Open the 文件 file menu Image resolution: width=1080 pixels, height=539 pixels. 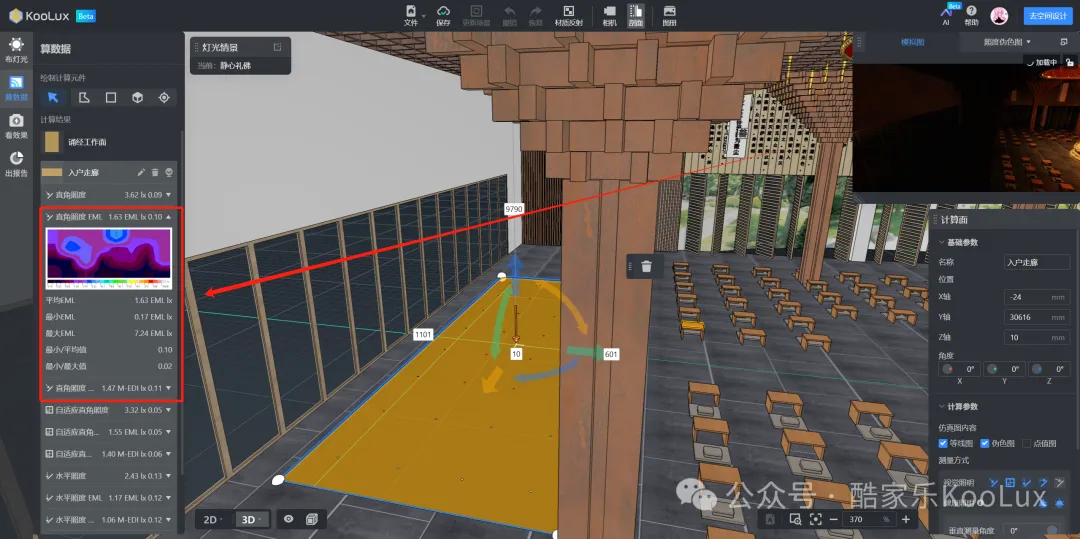(411, 15)
